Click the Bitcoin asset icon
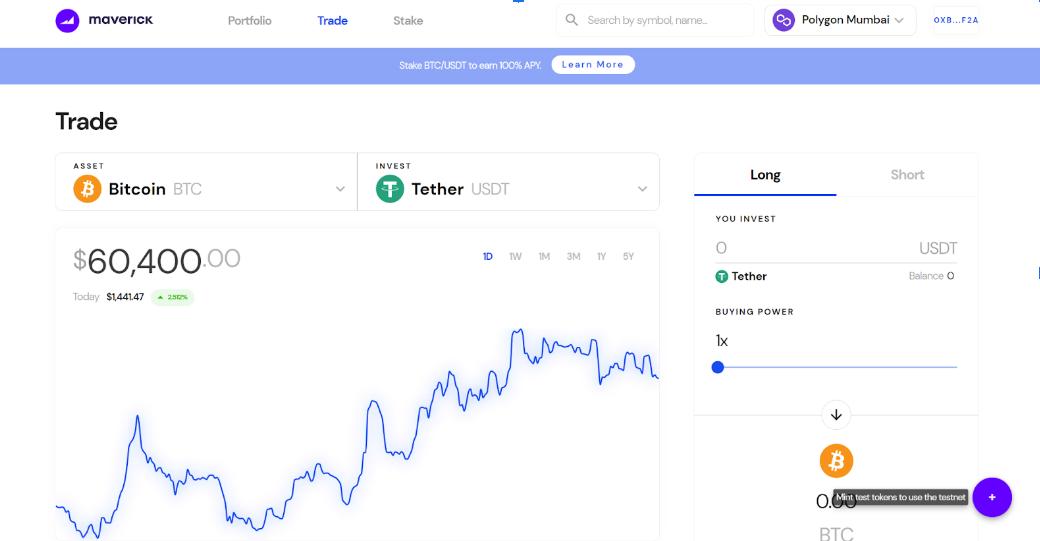The height and width of the screenshot is (541, 1040). (x=88, y=188)
